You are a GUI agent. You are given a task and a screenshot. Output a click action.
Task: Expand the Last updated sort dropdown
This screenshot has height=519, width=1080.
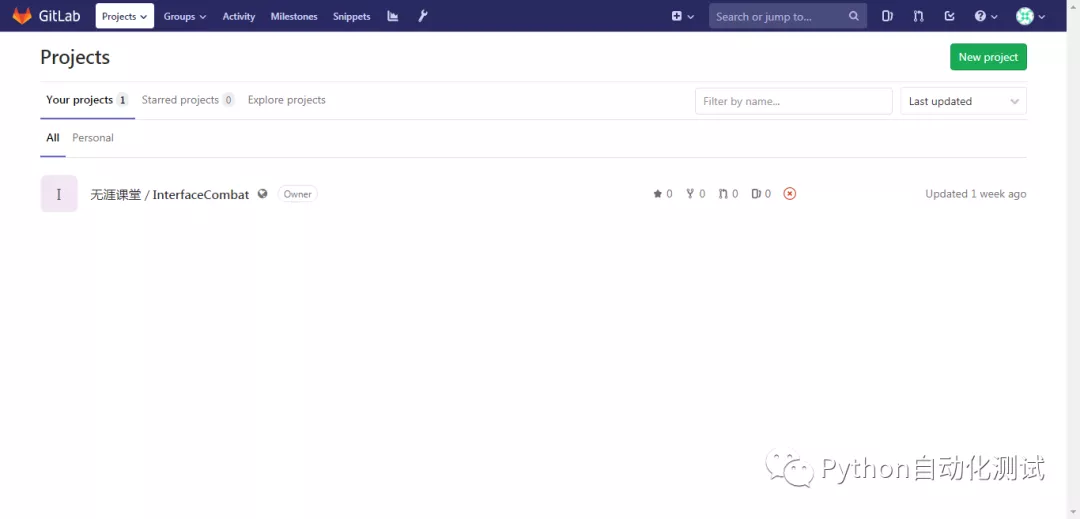tap(964, 101)
